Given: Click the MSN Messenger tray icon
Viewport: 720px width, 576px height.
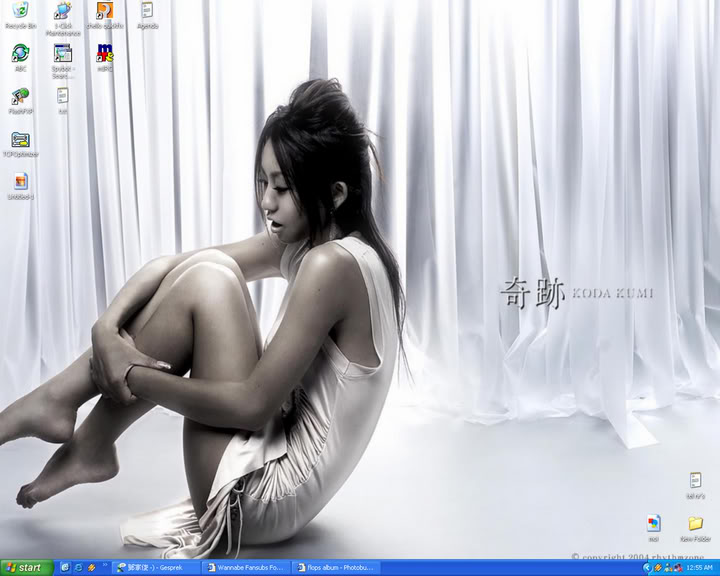Looking at the screenshot, I should point(668,568).
